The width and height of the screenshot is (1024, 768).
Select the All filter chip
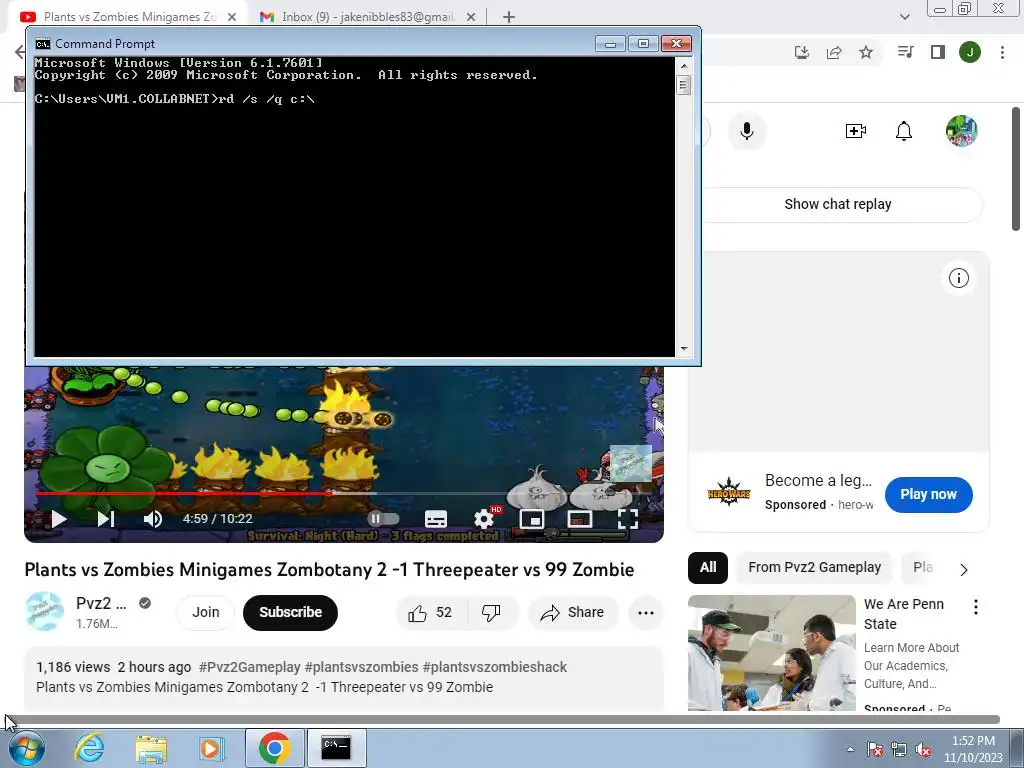[x=708, y=568]
